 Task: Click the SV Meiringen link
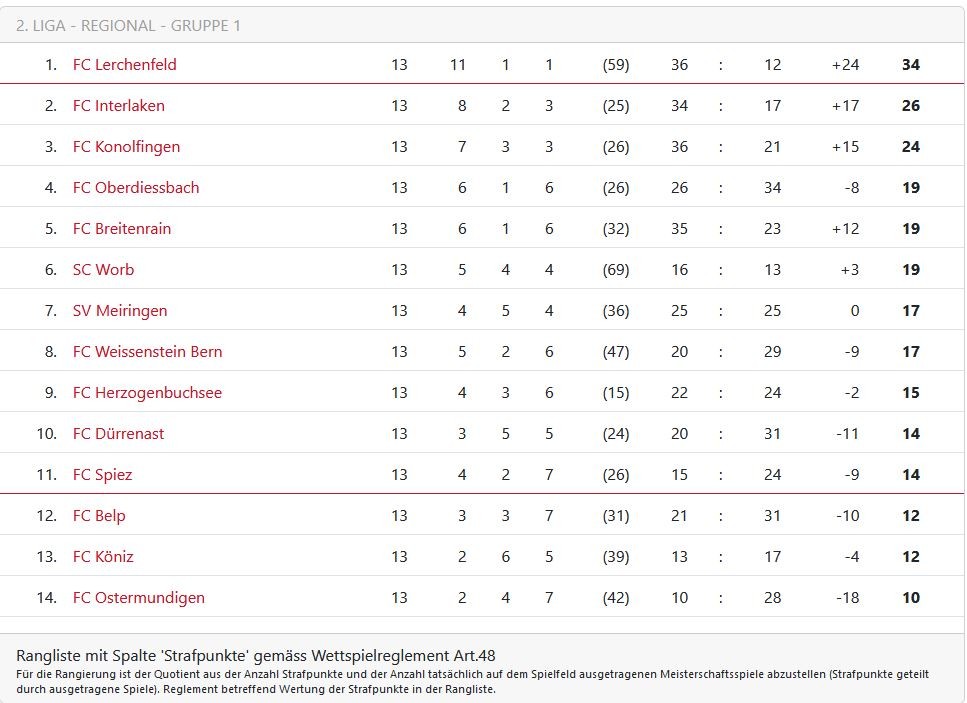click(120, 310)
